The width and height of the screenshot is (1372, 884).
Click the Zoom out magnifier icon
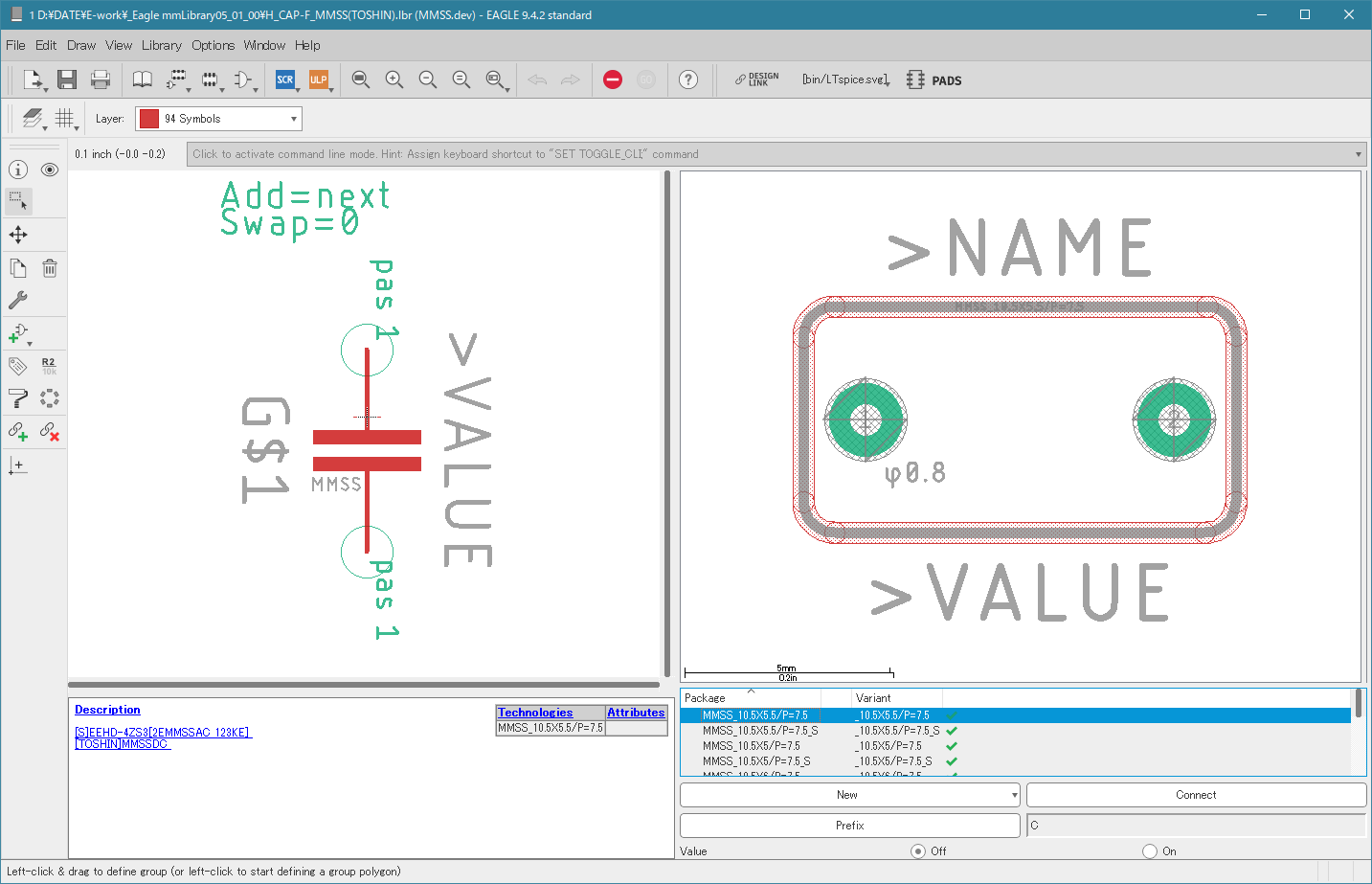[428, 79]
